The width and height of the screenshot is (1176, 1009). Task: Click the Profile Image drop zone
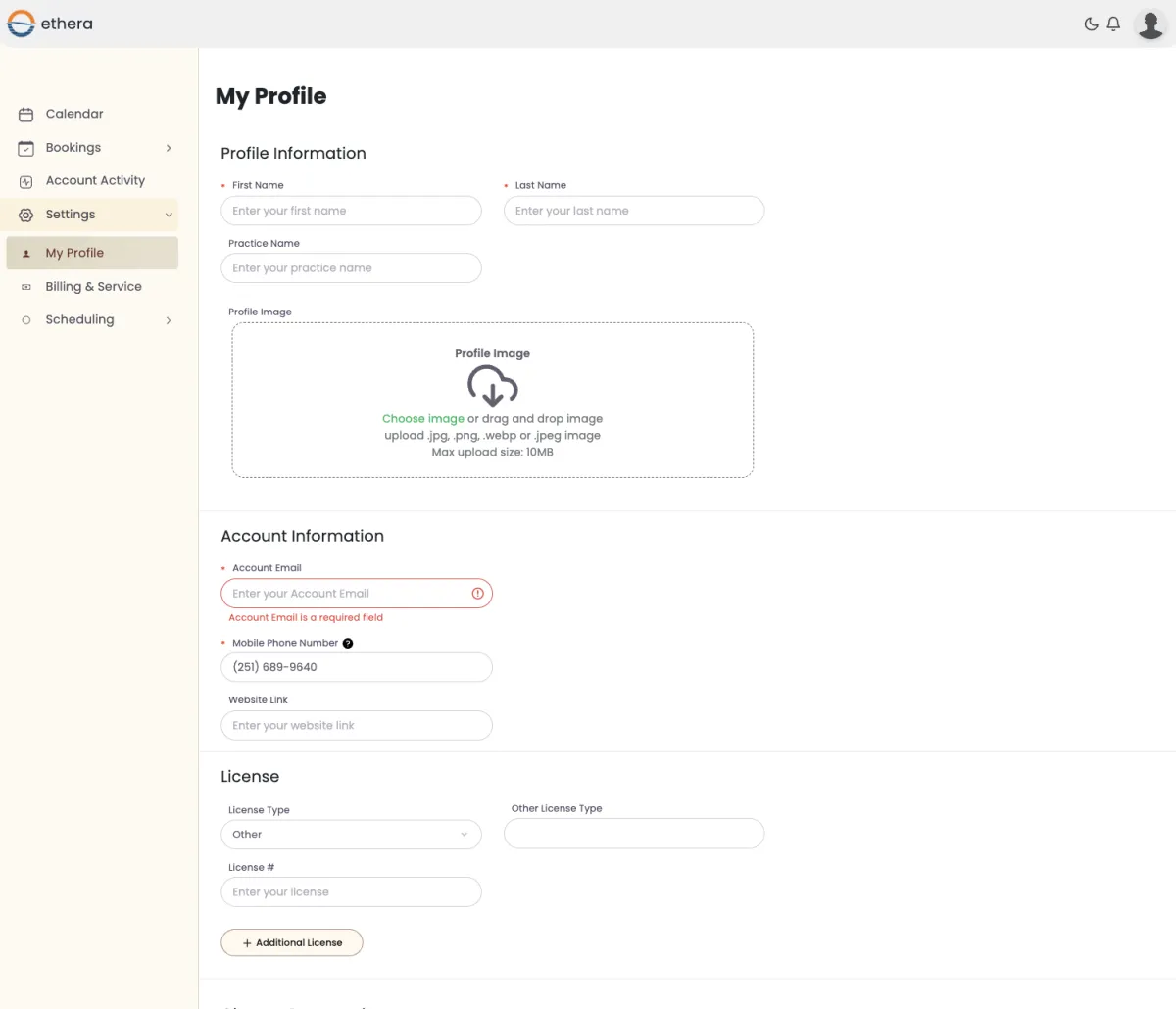pyautogui.click(x=493, y=401)
